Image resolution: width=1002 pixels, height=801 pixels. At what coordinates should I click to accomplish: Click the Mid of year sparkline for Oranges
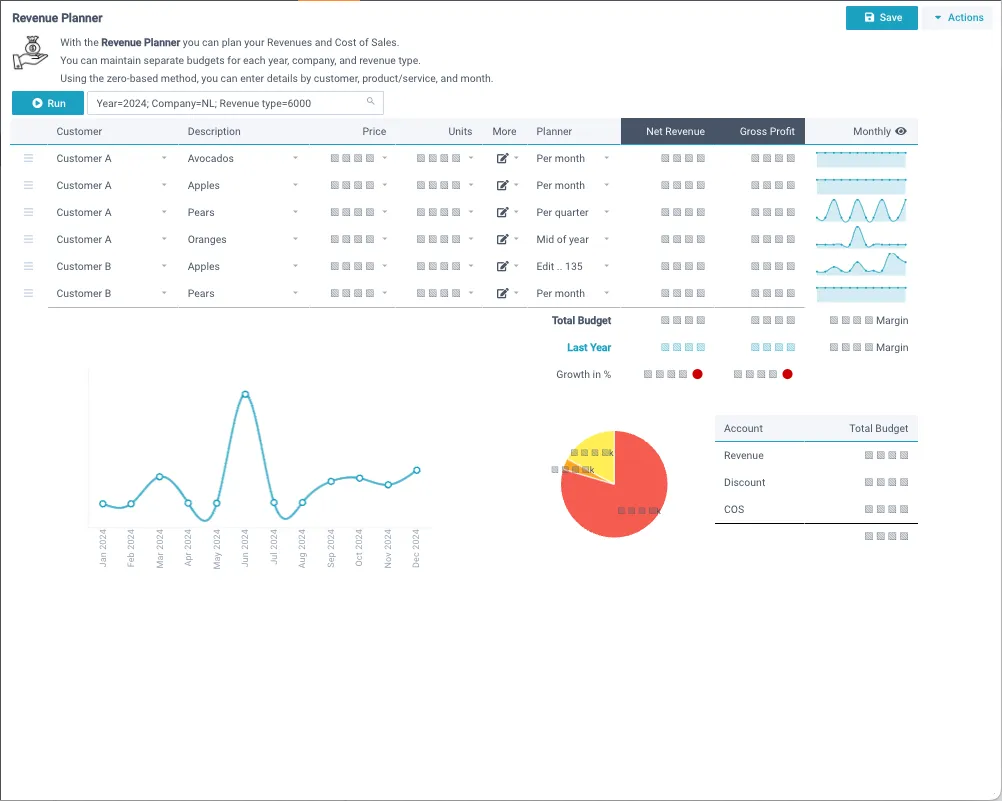pyautogui.click(x=861, y=238)
